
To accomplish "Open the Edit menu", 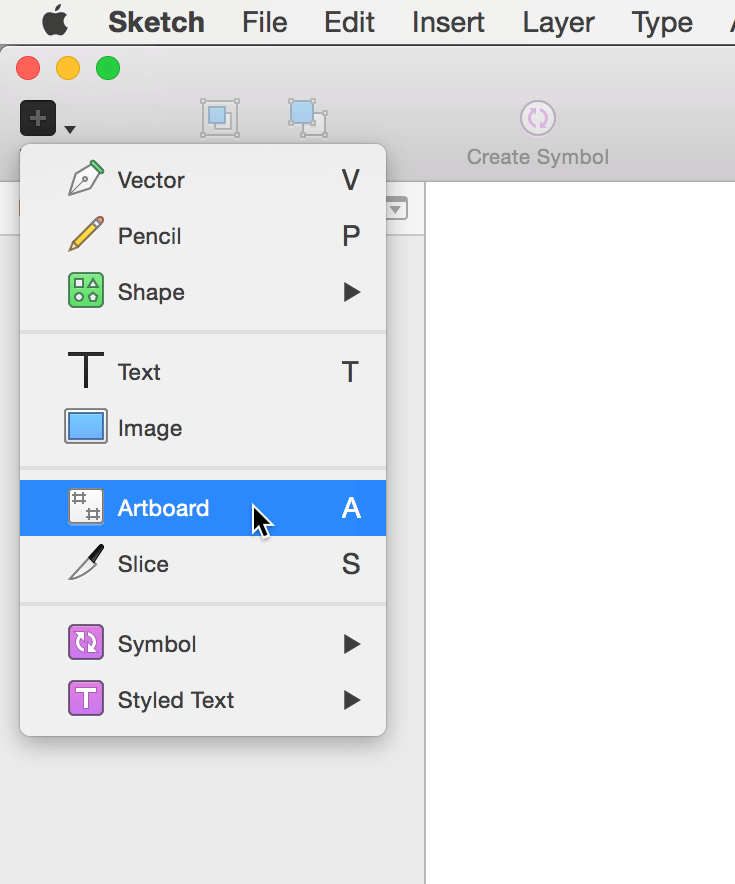I will [350, 22].
